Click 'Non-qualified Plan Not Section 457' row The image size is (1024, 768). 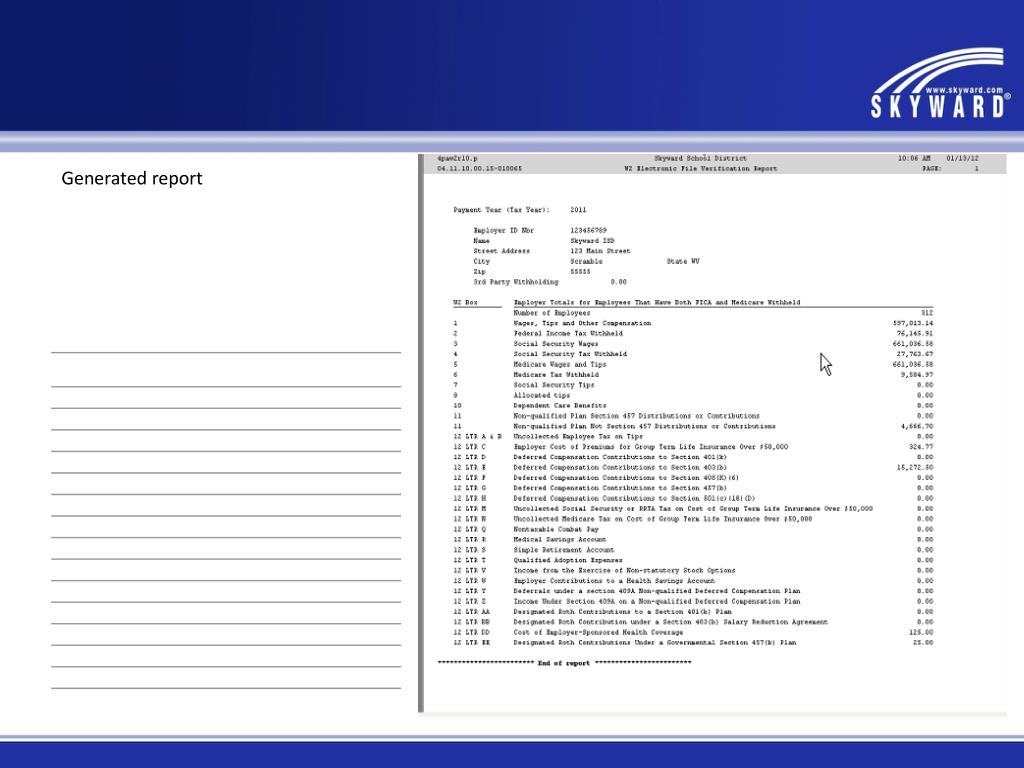coord(693,426)
